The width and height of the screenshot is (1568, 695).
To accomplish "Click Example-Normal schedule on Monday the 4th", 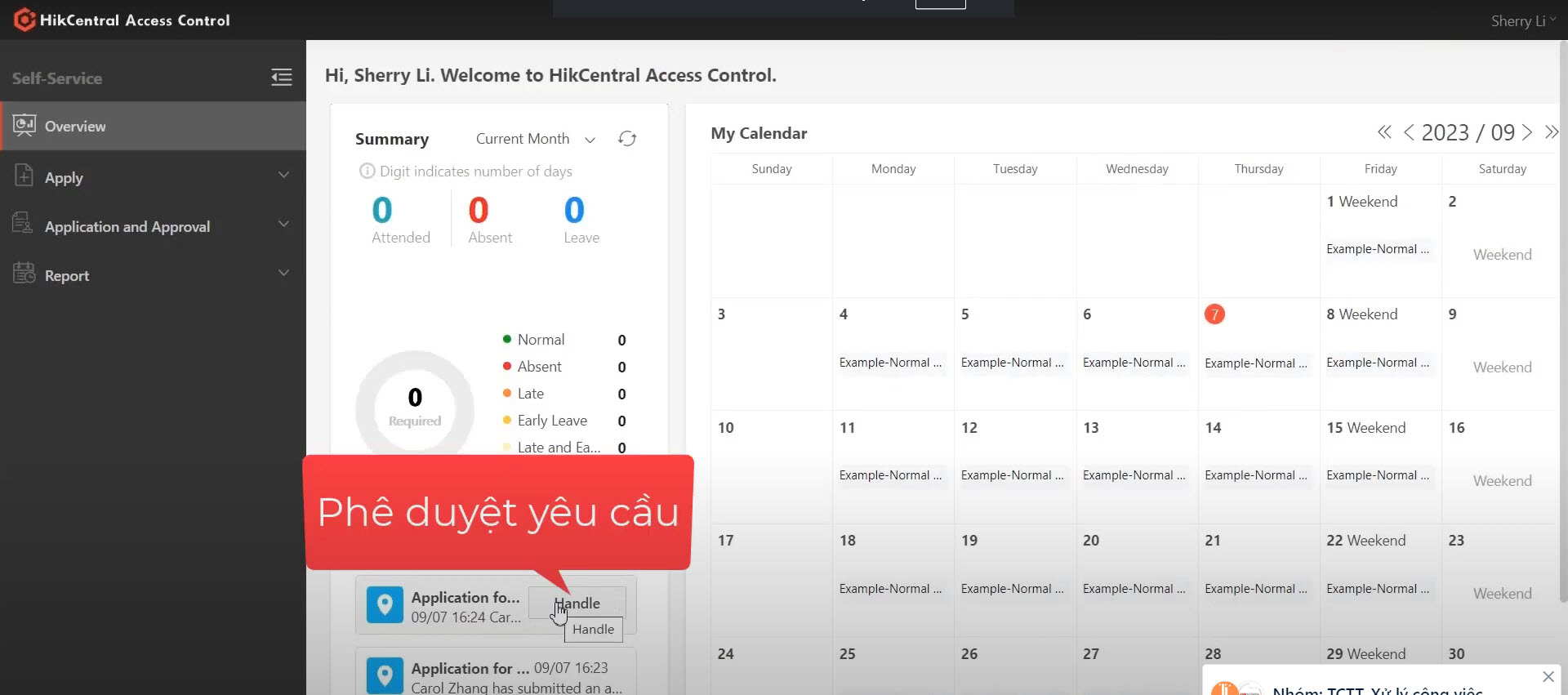I will pos(890,363).
